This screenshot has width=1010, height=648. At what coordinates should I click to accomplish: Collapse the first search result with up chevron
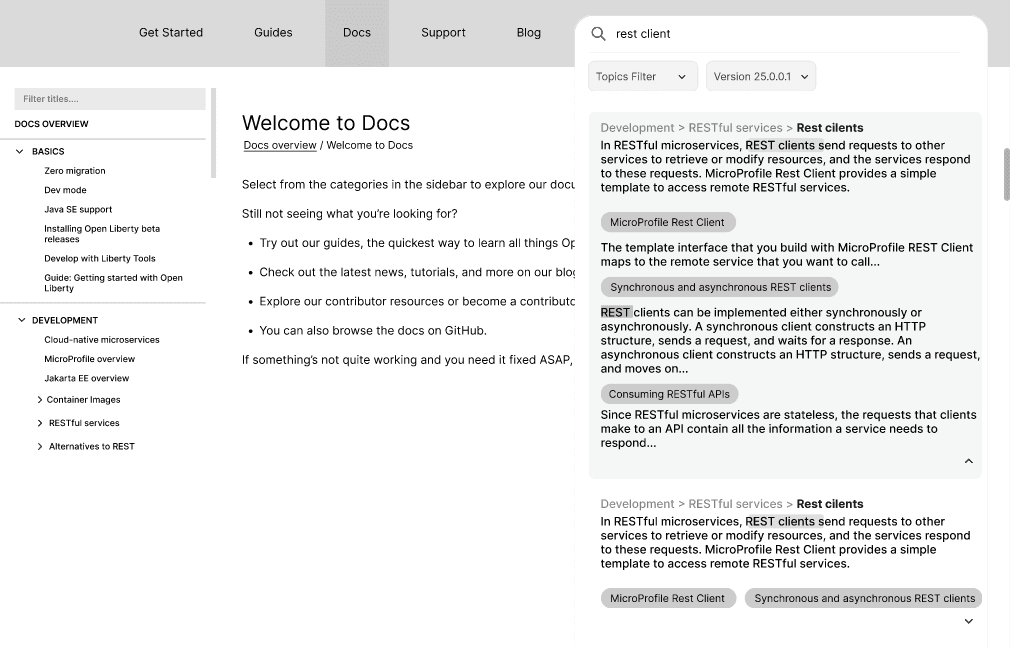[968, 461]
